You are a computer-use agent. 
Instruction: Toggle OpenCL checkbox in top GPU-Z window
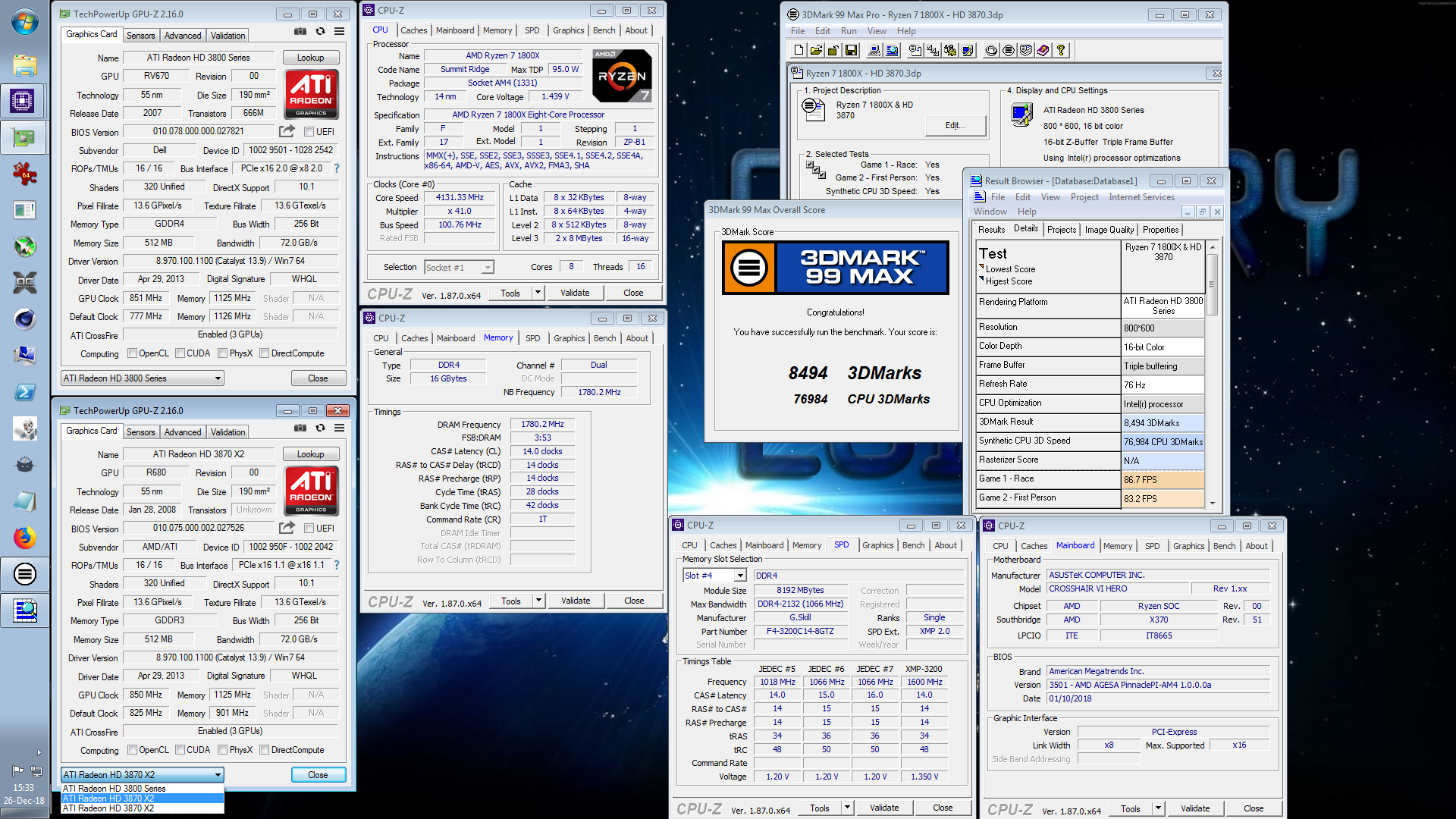point(133,353)
